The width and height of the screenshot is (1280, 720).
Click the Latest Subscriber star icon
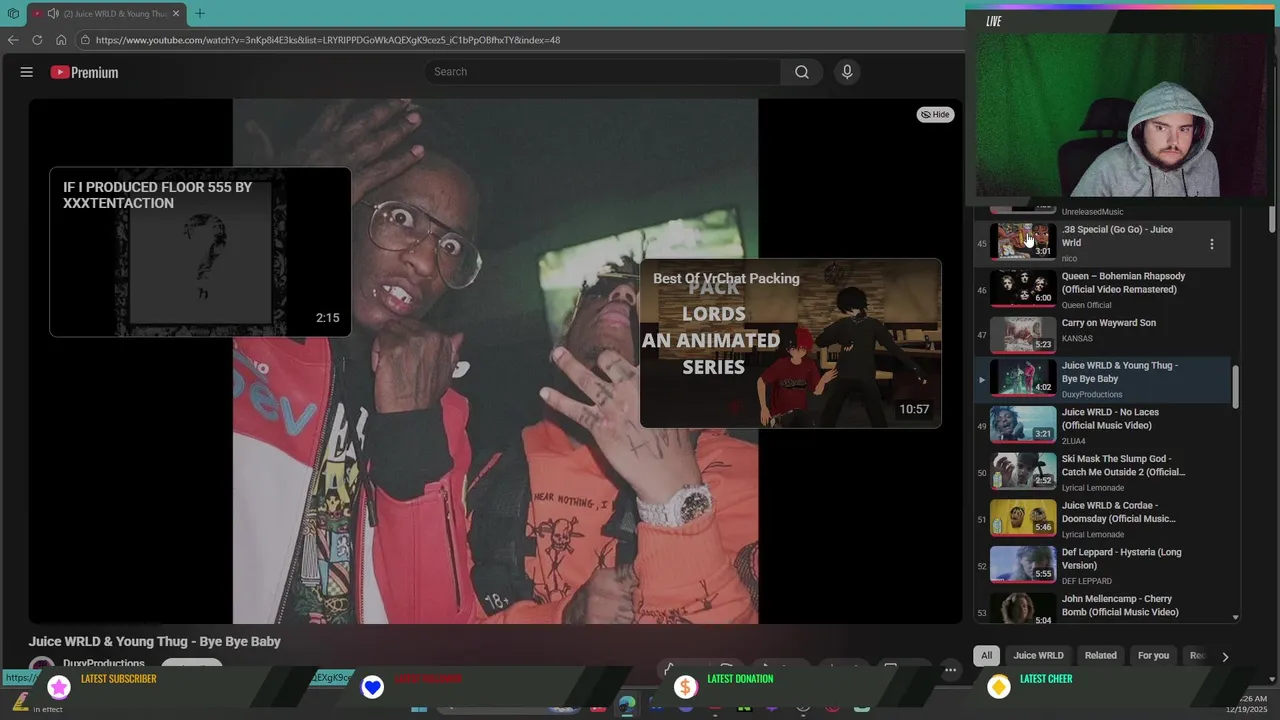pyautogui.click(x=59, y=687)
